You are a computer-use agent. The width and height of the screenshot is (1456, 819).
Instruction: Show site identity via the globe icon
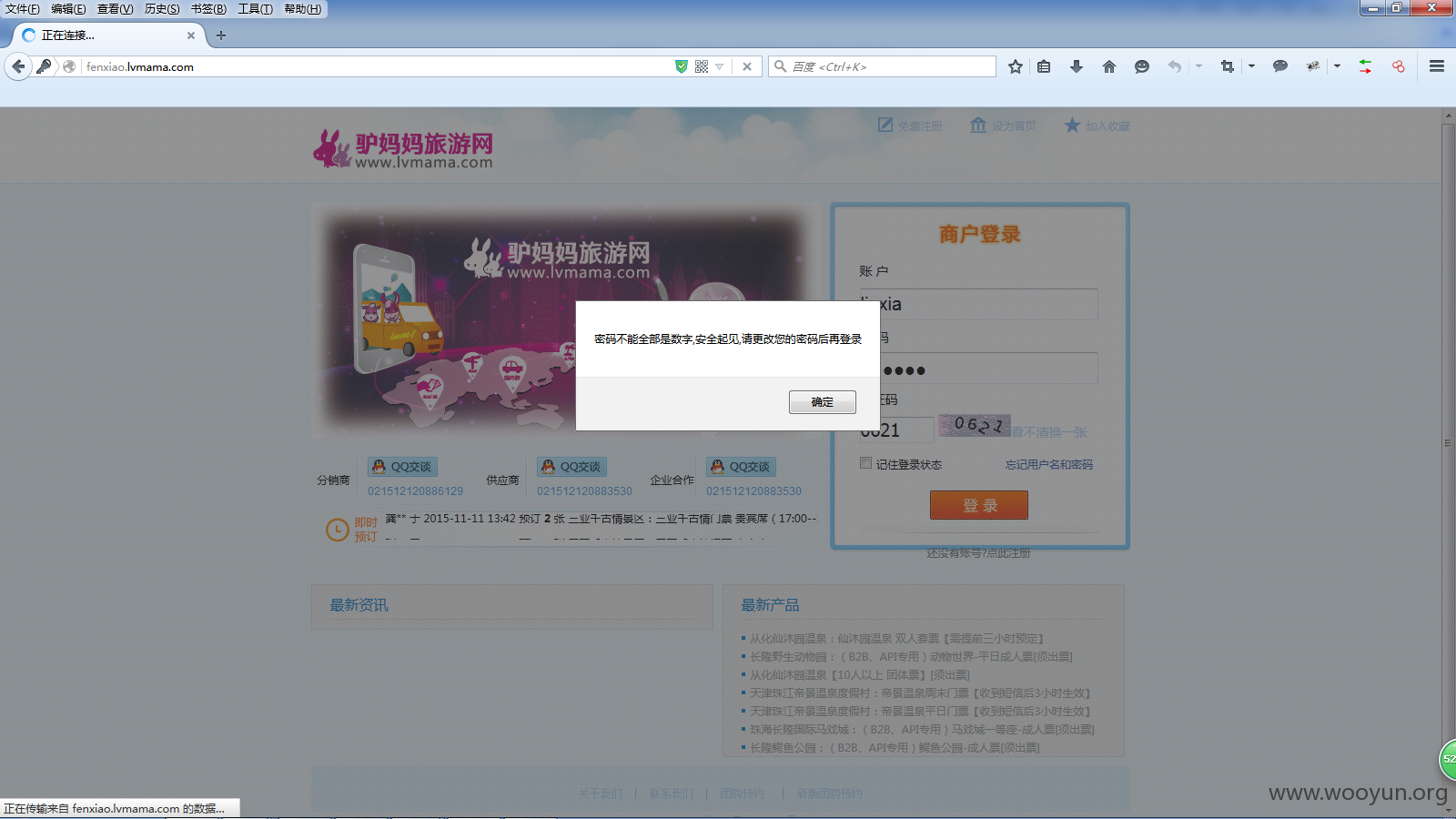[69, 66]
